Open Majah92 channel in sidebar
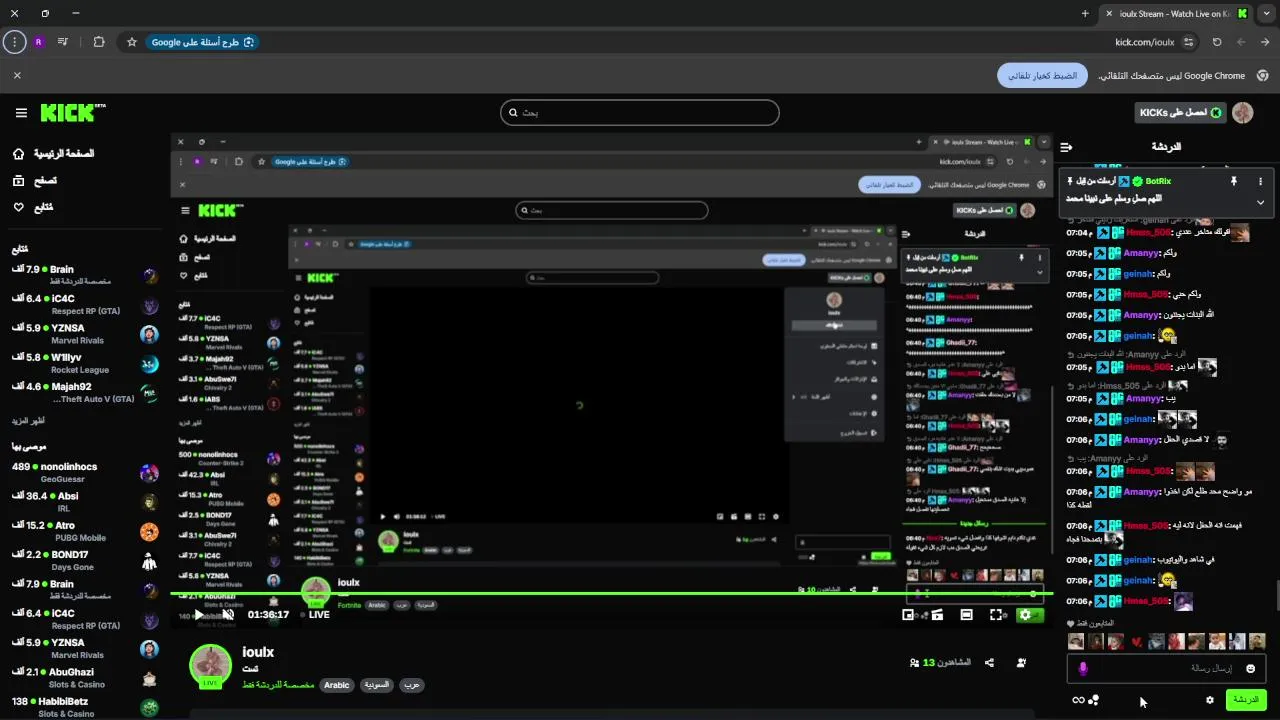Screen dimensions: 1280x720 pyautogui.click(x=85, y=392)
